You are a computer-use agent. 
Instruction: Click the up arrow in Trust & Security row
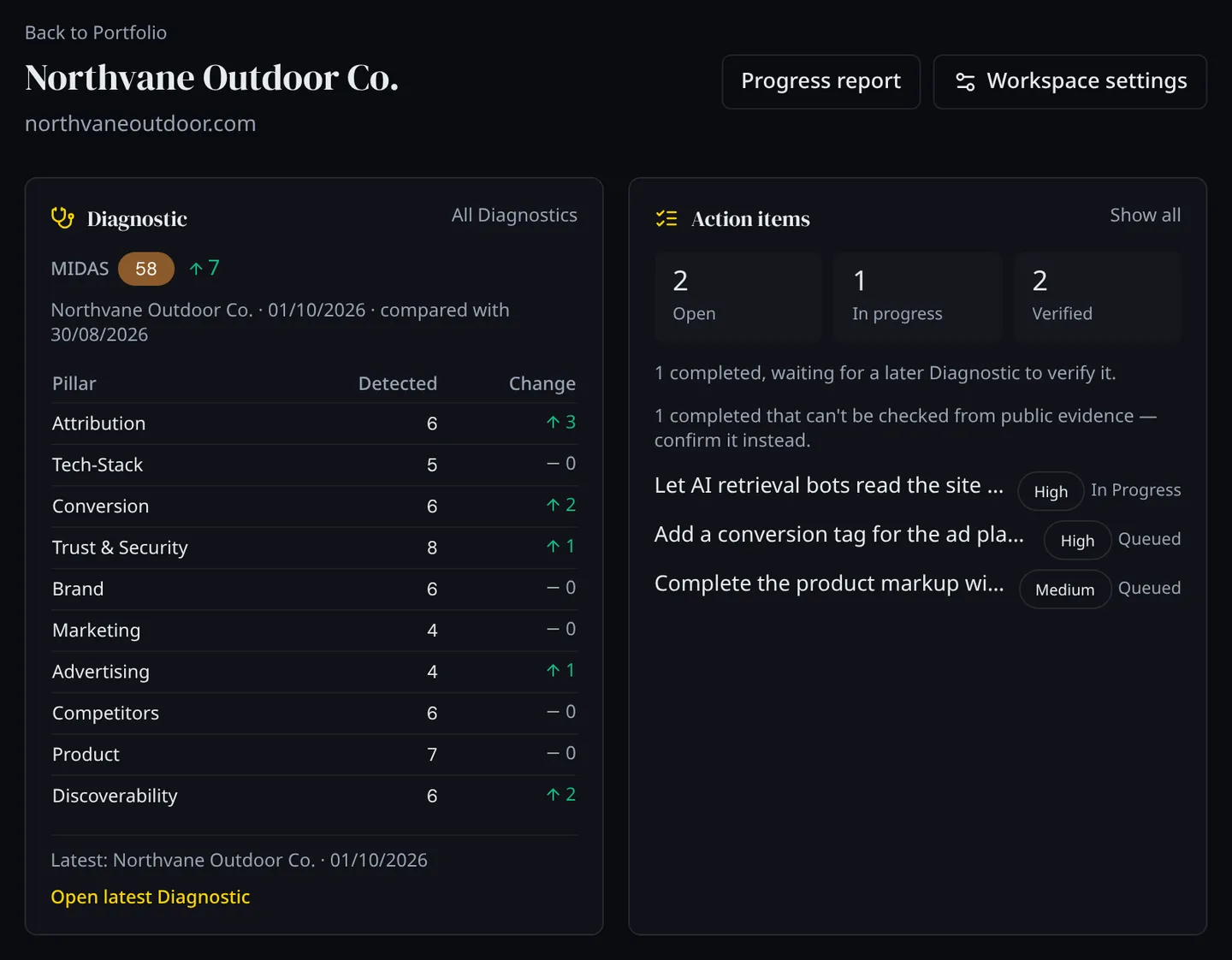click(553, 546)
